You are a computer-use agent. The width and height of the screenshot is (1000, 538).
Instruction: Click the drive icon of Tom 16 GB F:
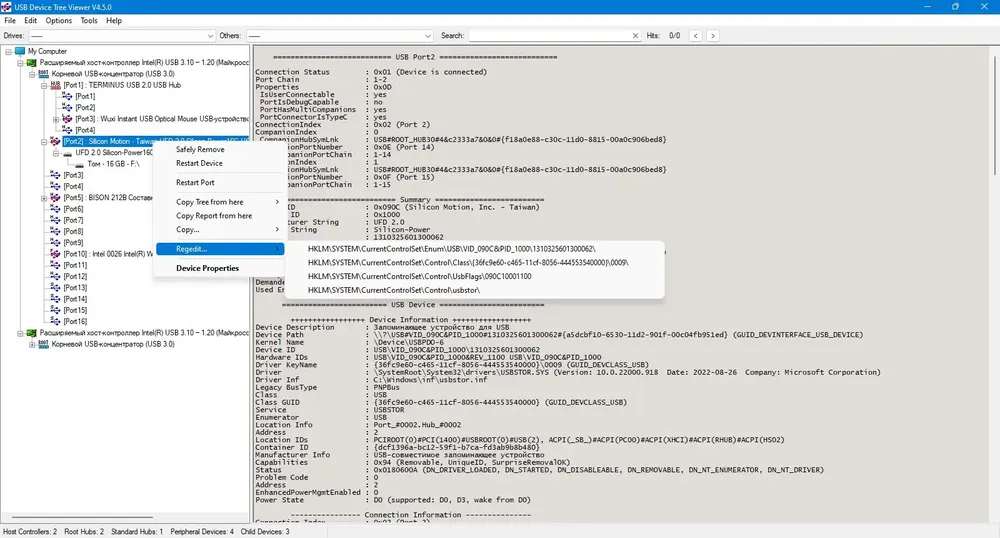79,164
